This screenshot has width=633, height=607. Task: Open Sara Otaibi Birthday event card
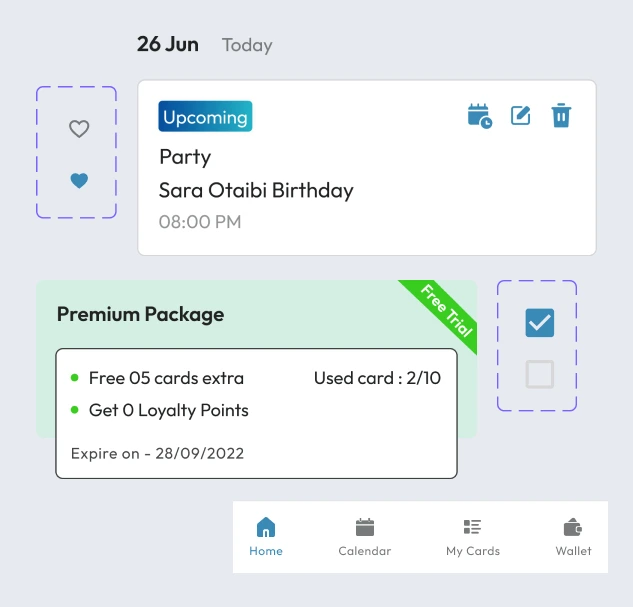tap(256, 190)
